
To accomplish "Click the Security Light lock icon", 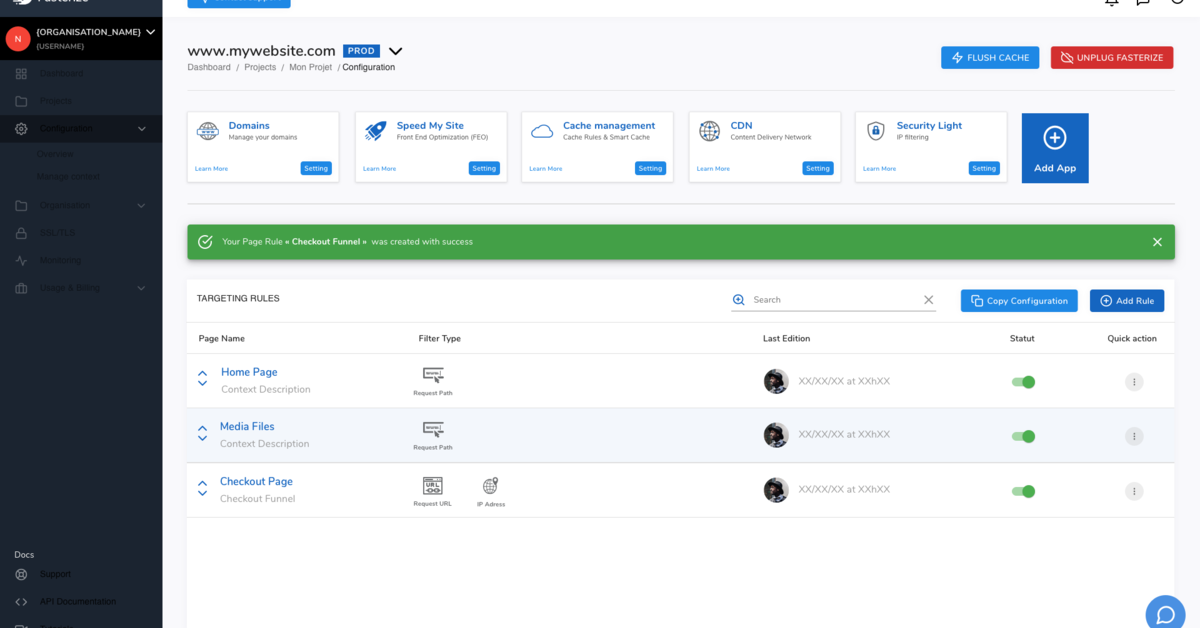I will [x=876, y=131].
